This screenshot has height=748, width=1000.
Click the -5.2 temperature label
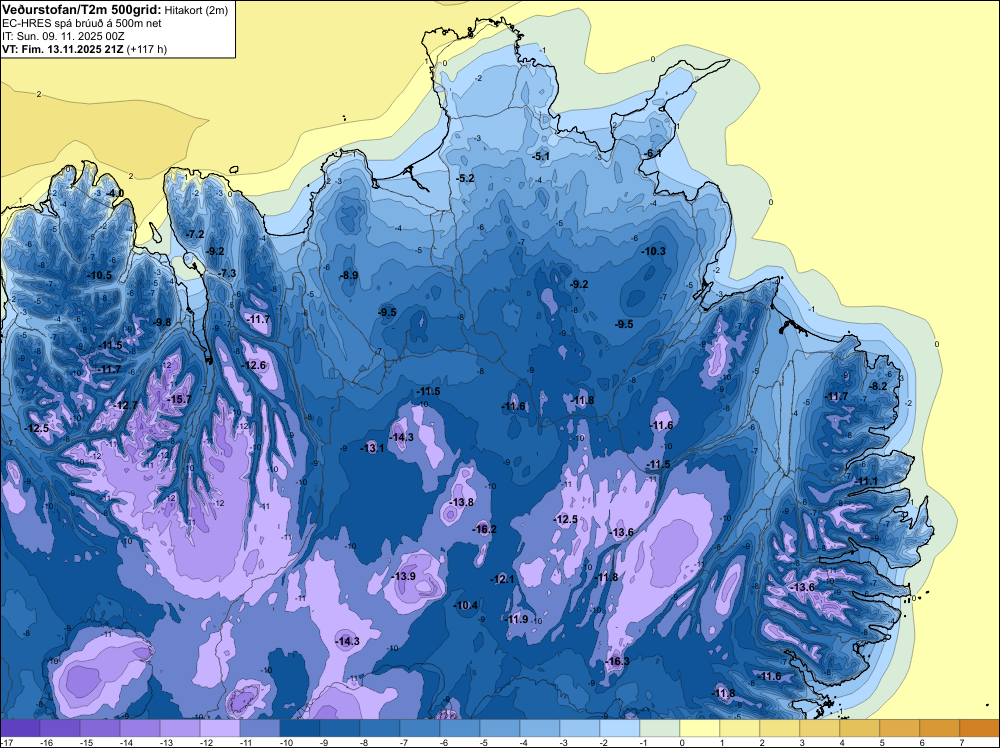point(466,179)
